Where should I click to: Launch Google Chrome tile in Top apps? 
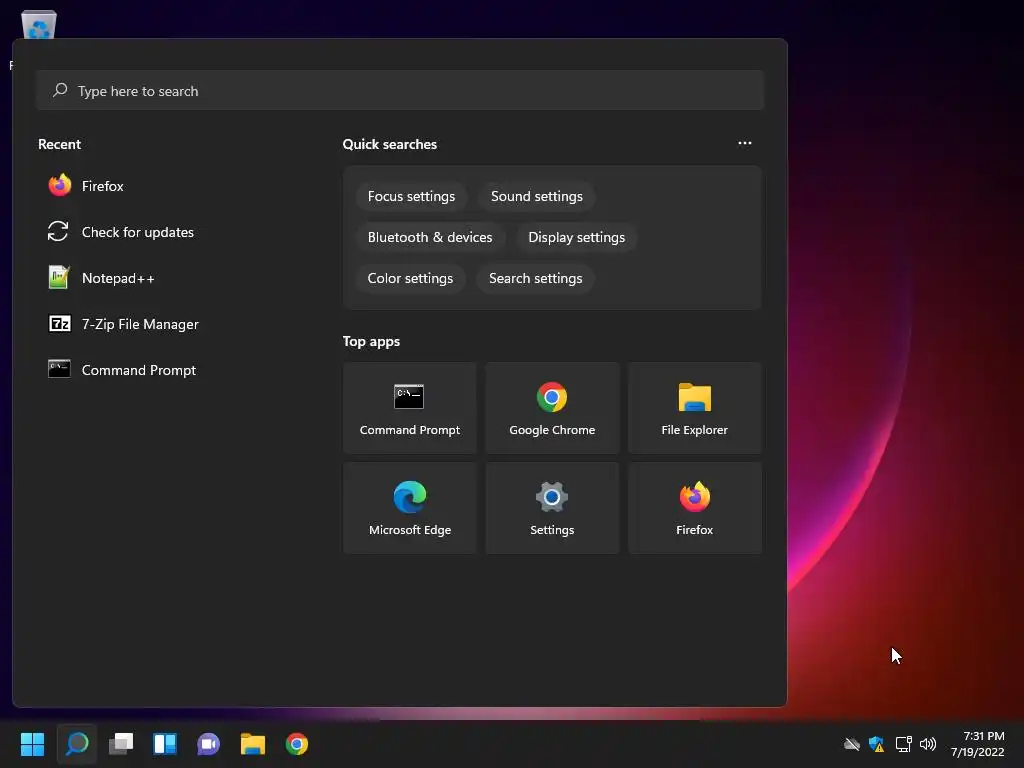pos(552,408)
